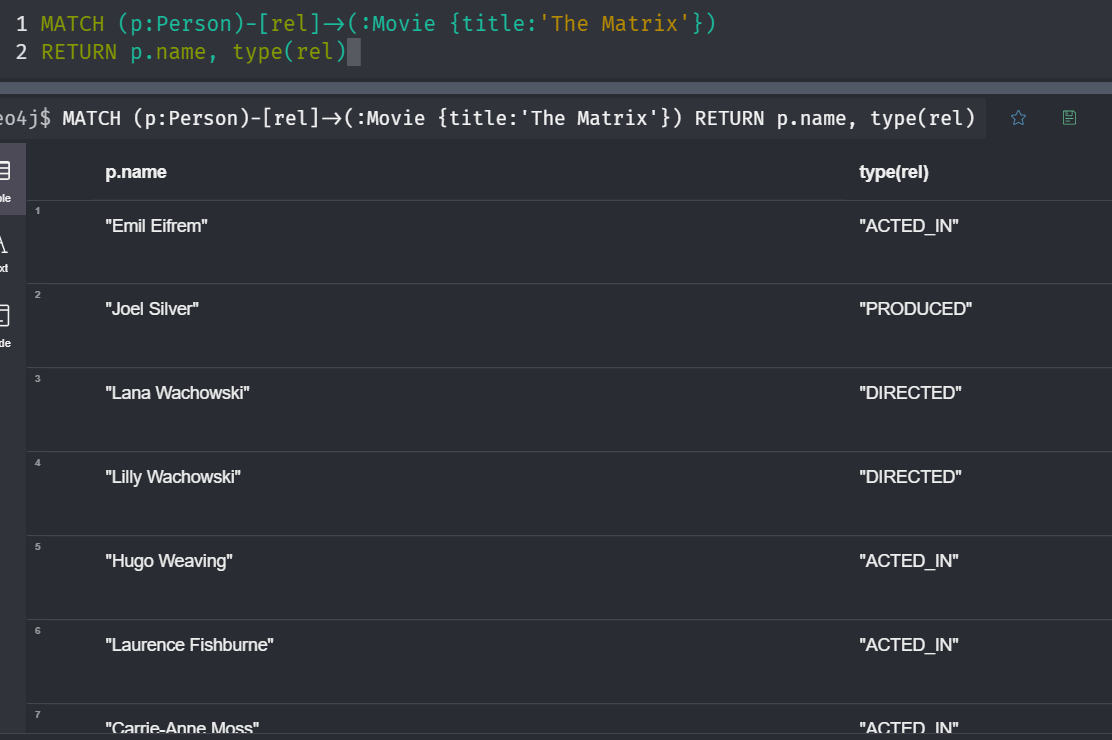Select cell "Carrie-Anne Moss"
The height and width of the screenshot is (740, 1112).
coord(182,727)
